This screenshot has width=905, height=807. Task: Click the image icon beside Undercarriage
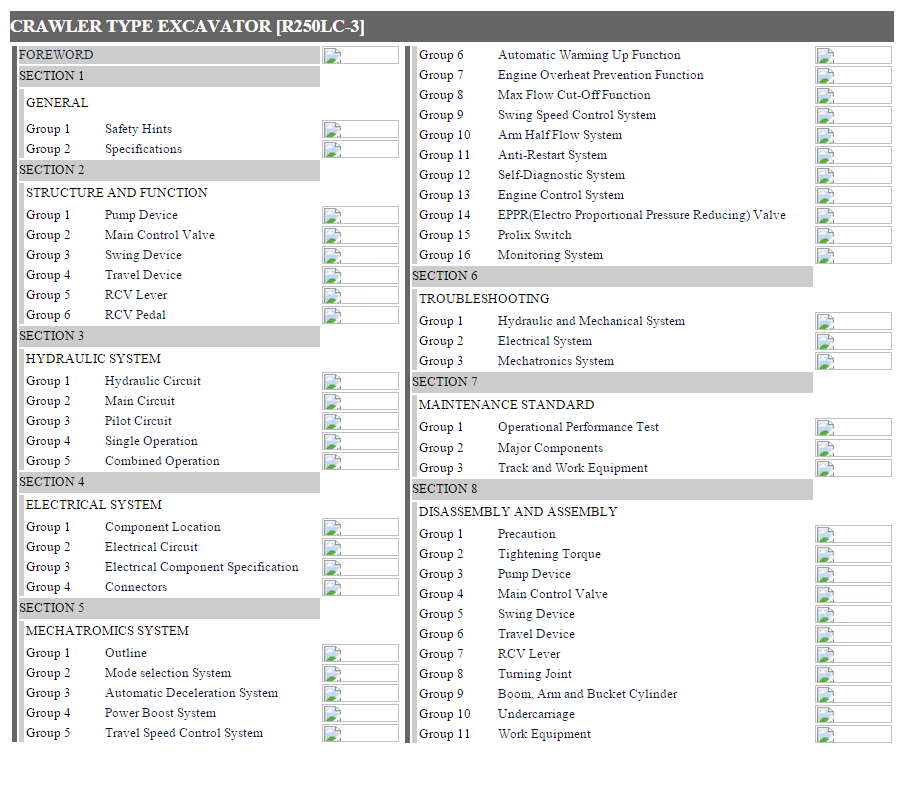pyautogui.click(x=853, y=714)
